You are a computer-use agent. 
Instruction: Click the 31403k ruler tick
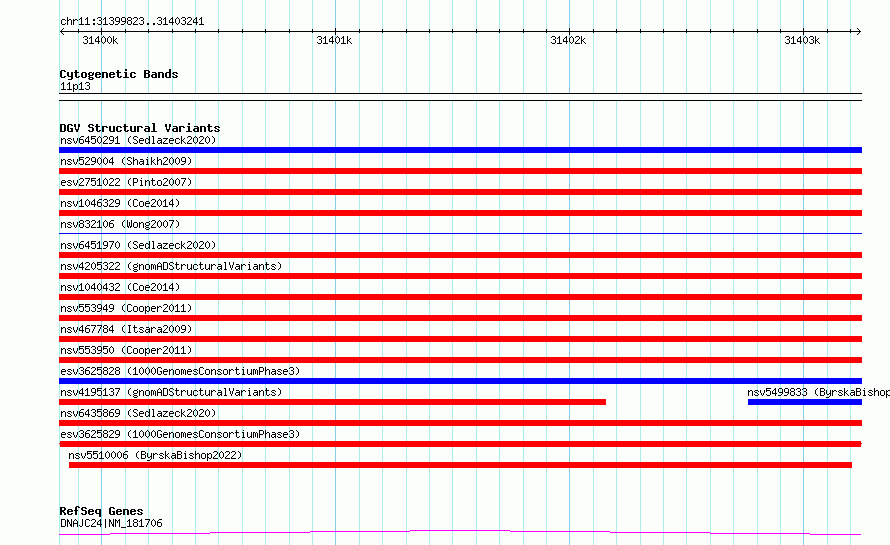click(802, 40)
